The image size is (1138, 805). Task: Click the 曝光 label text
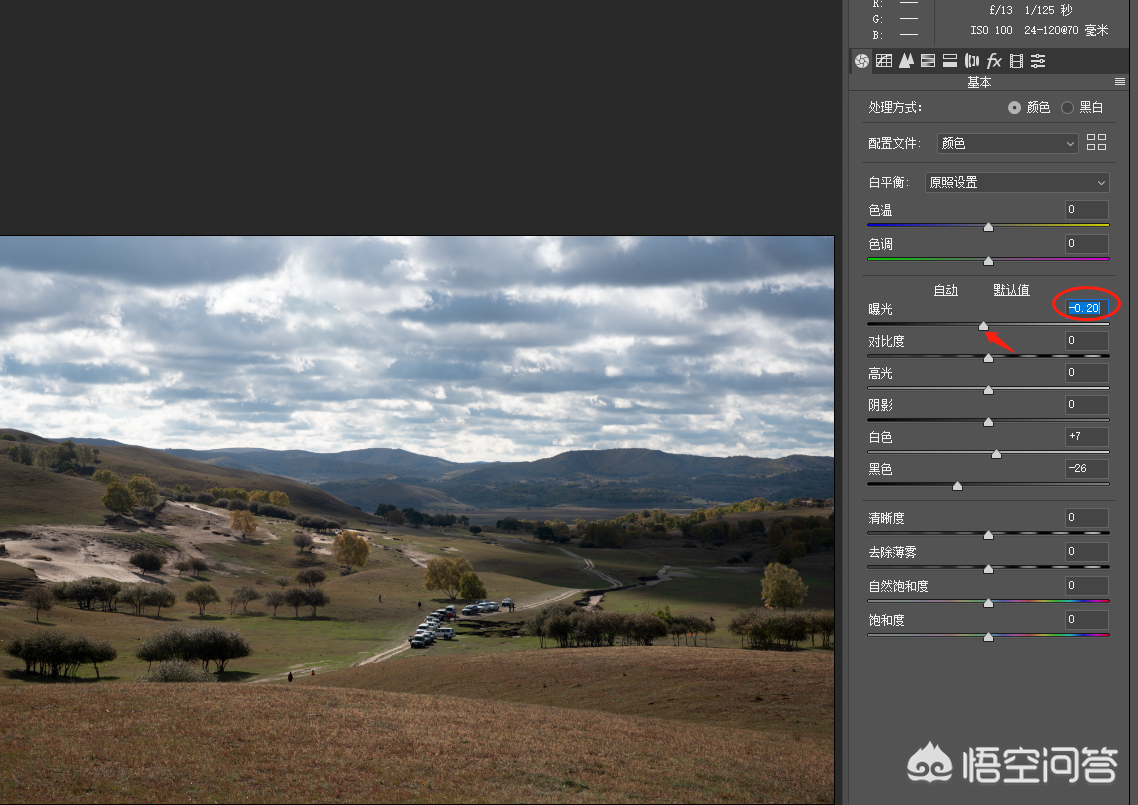point(880,309)
